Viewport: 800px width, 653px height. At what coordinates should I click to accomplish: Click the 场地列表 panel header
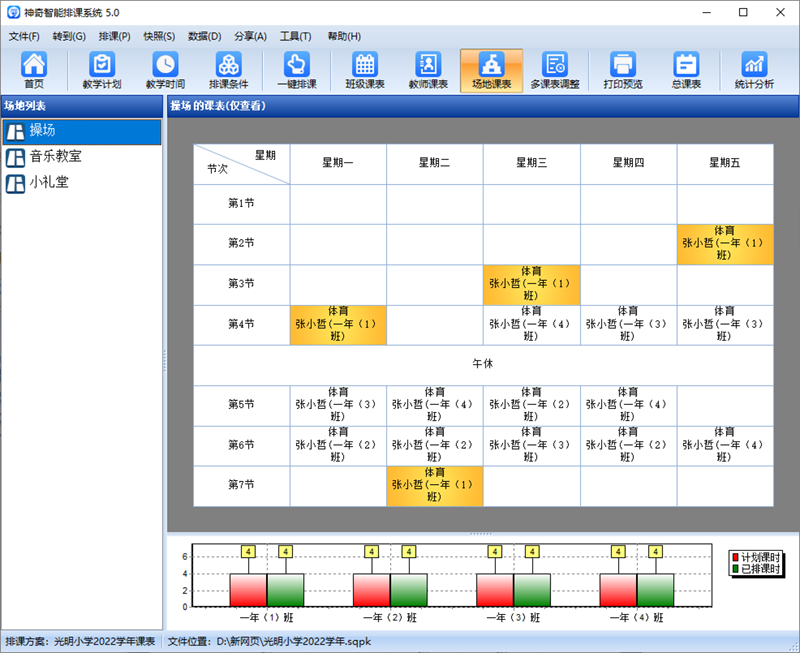pyautogui.click(x=82, y=106)
